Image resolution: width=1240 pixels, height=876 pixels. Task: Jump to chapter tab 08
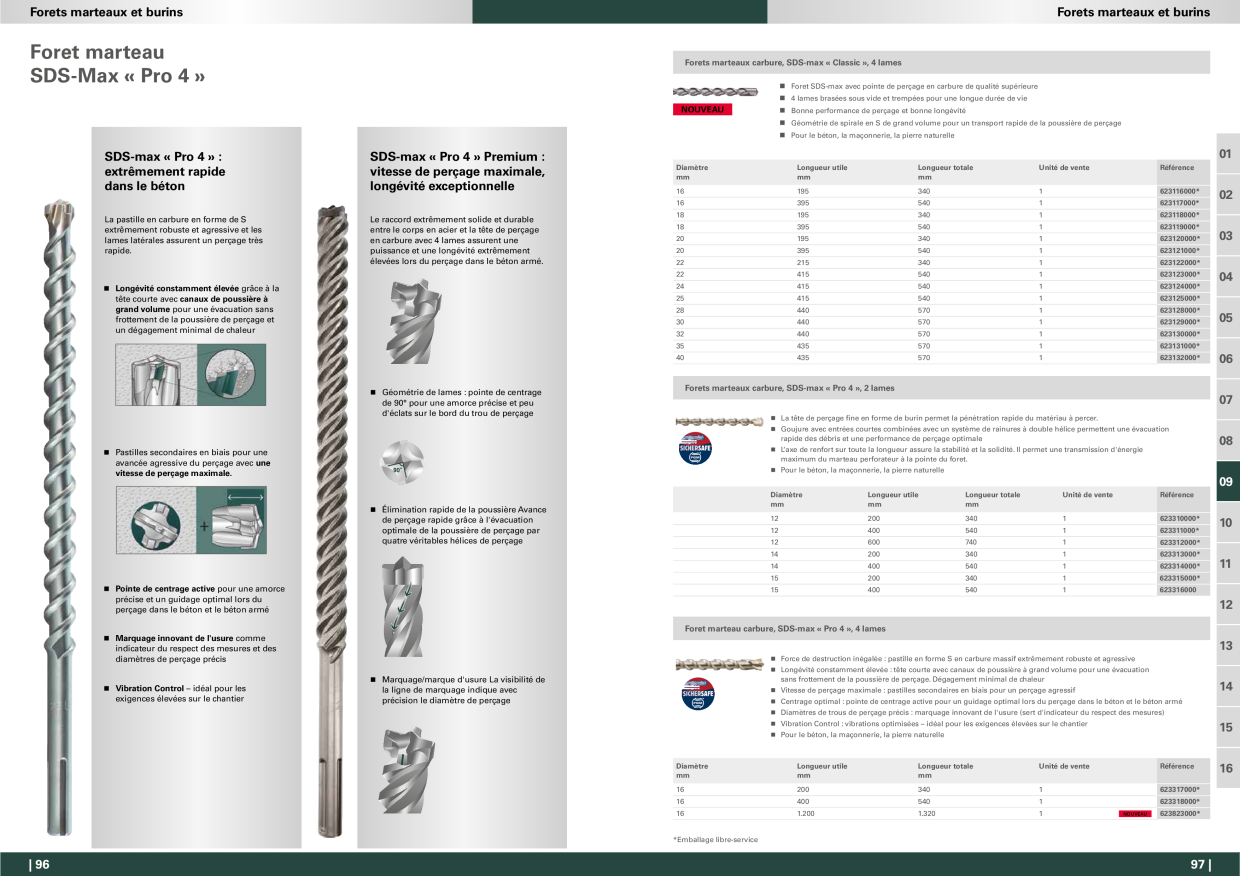click(x=1227, y=440)
